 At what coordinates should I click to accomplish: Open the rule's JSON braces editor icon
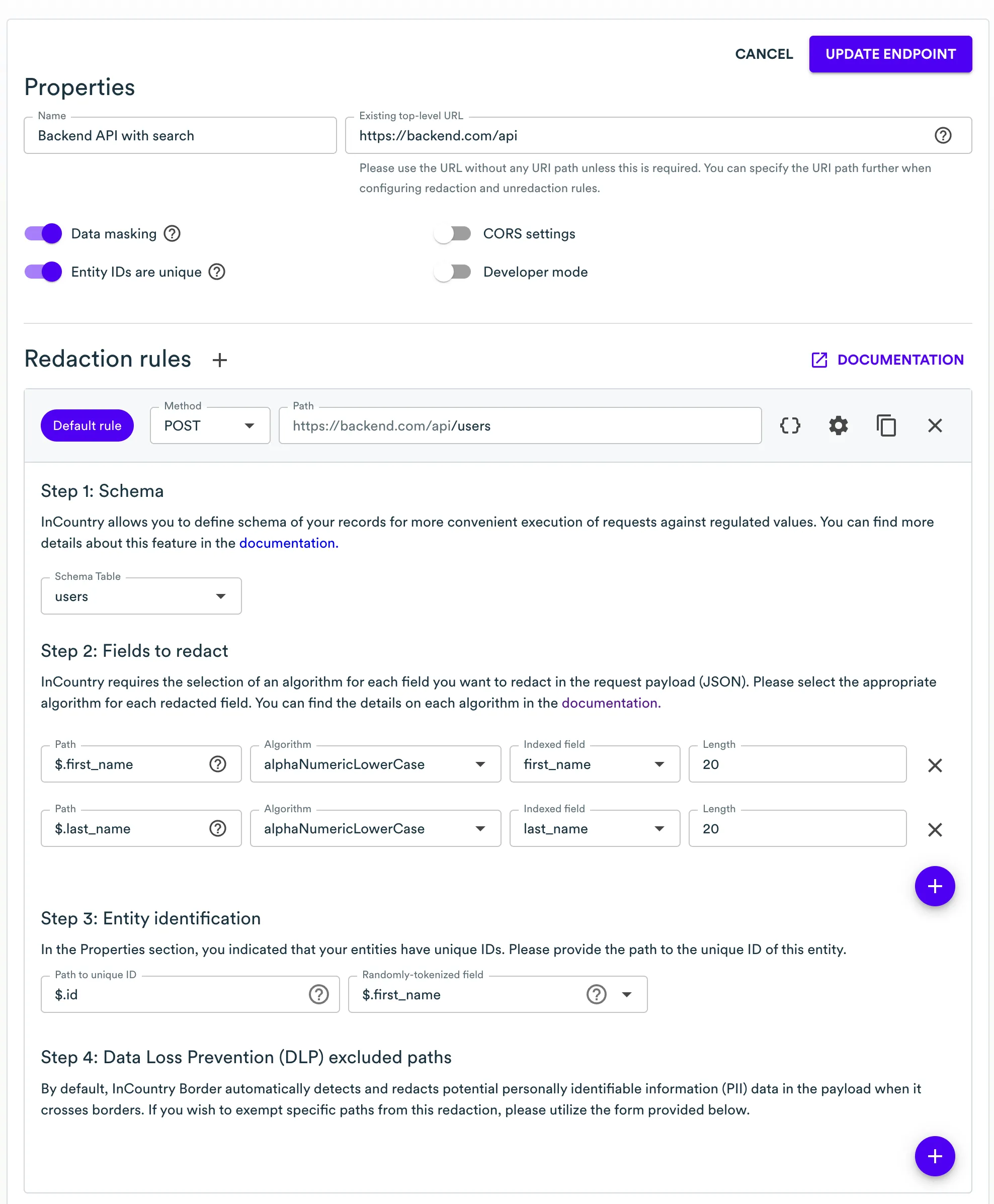(x=790, y=425)
